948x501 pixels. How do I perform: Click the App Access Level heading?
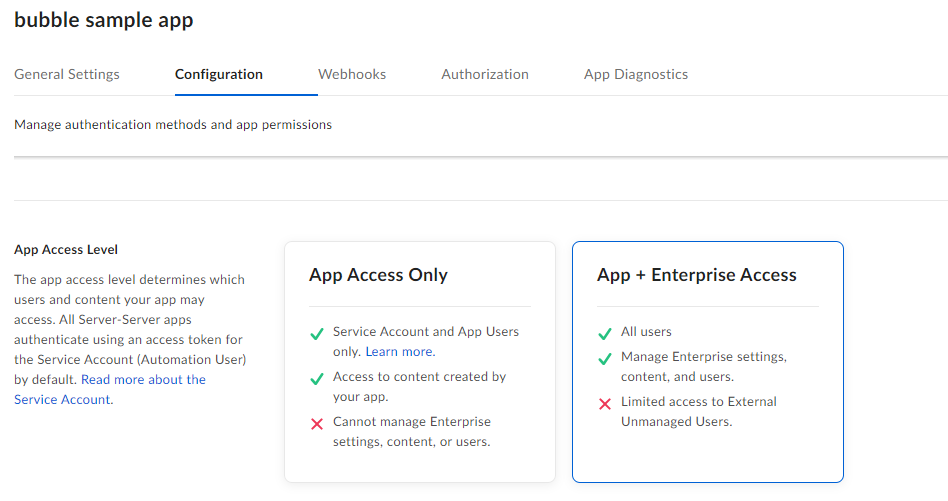pos(66,250)
